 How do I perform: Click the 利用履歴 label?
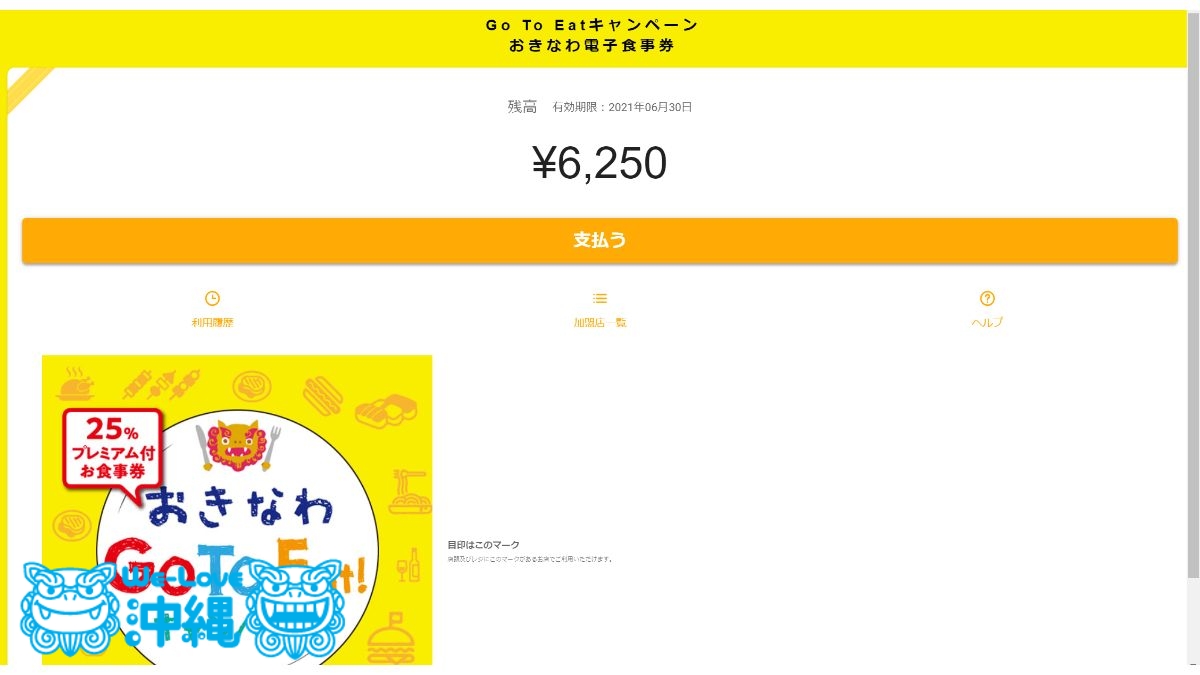click(x=212, y=322)
